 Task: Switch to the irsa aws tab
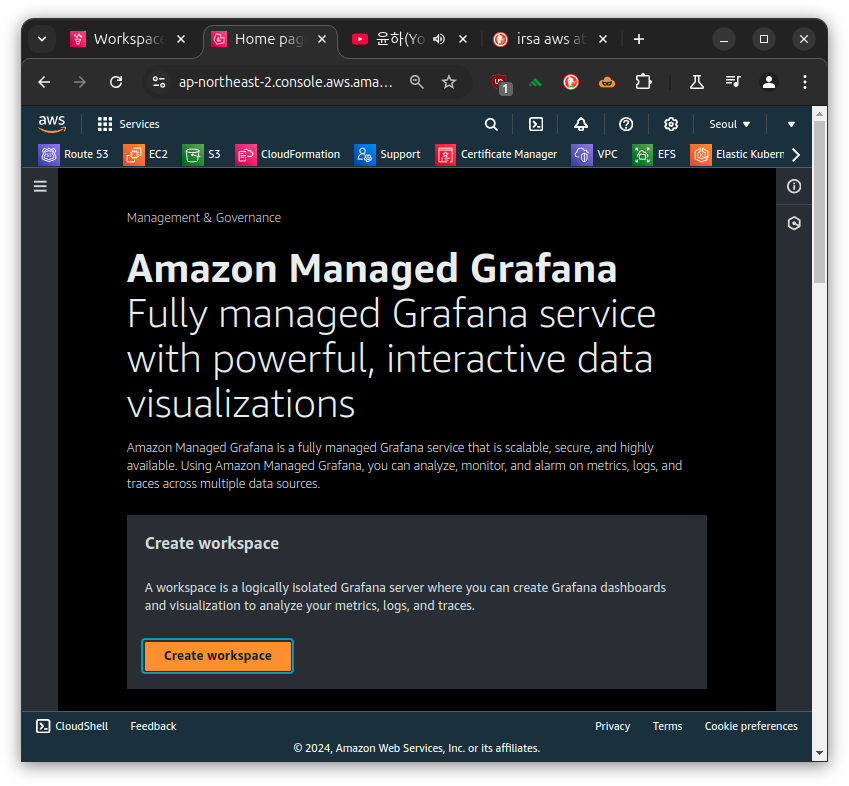[x=541, y=39]
